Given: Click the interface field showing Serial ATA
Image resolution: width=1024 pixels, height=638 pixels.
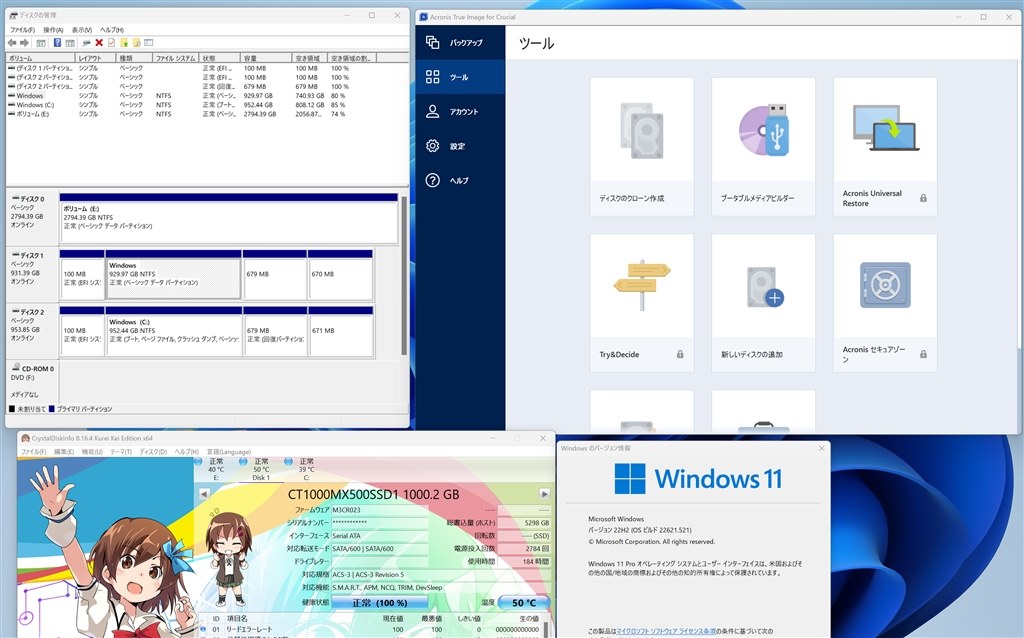Looking at the screenshot, I should coord(379,535).
